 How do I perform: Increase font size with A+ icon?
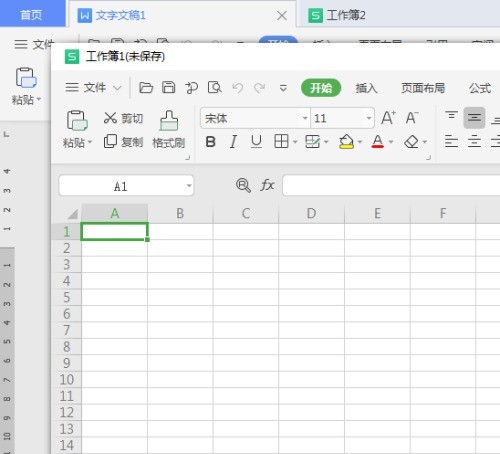[x=388, y=117]
